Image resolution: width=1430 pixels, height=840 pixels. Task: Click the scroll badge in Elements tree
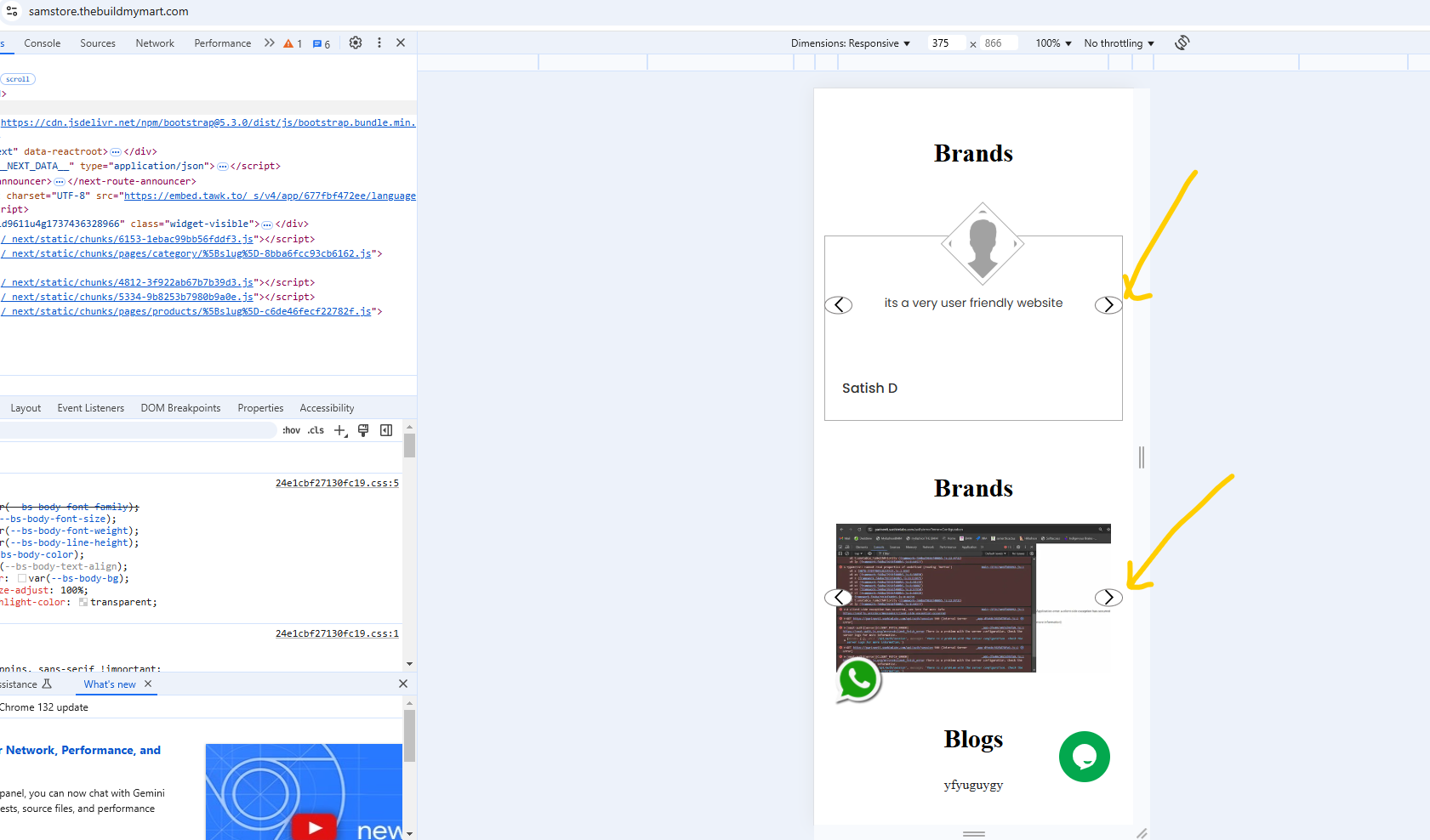click(18, 79)
